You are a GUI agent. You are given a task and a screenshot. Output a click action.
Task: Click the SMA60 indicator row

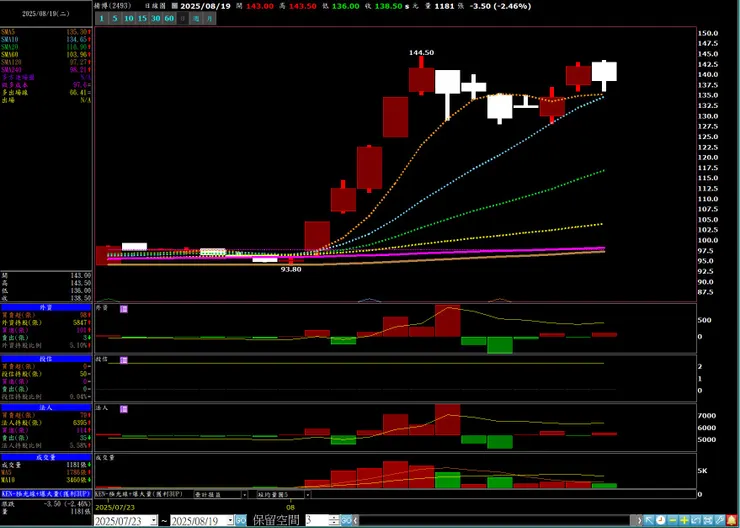click(x=46, y=55)
